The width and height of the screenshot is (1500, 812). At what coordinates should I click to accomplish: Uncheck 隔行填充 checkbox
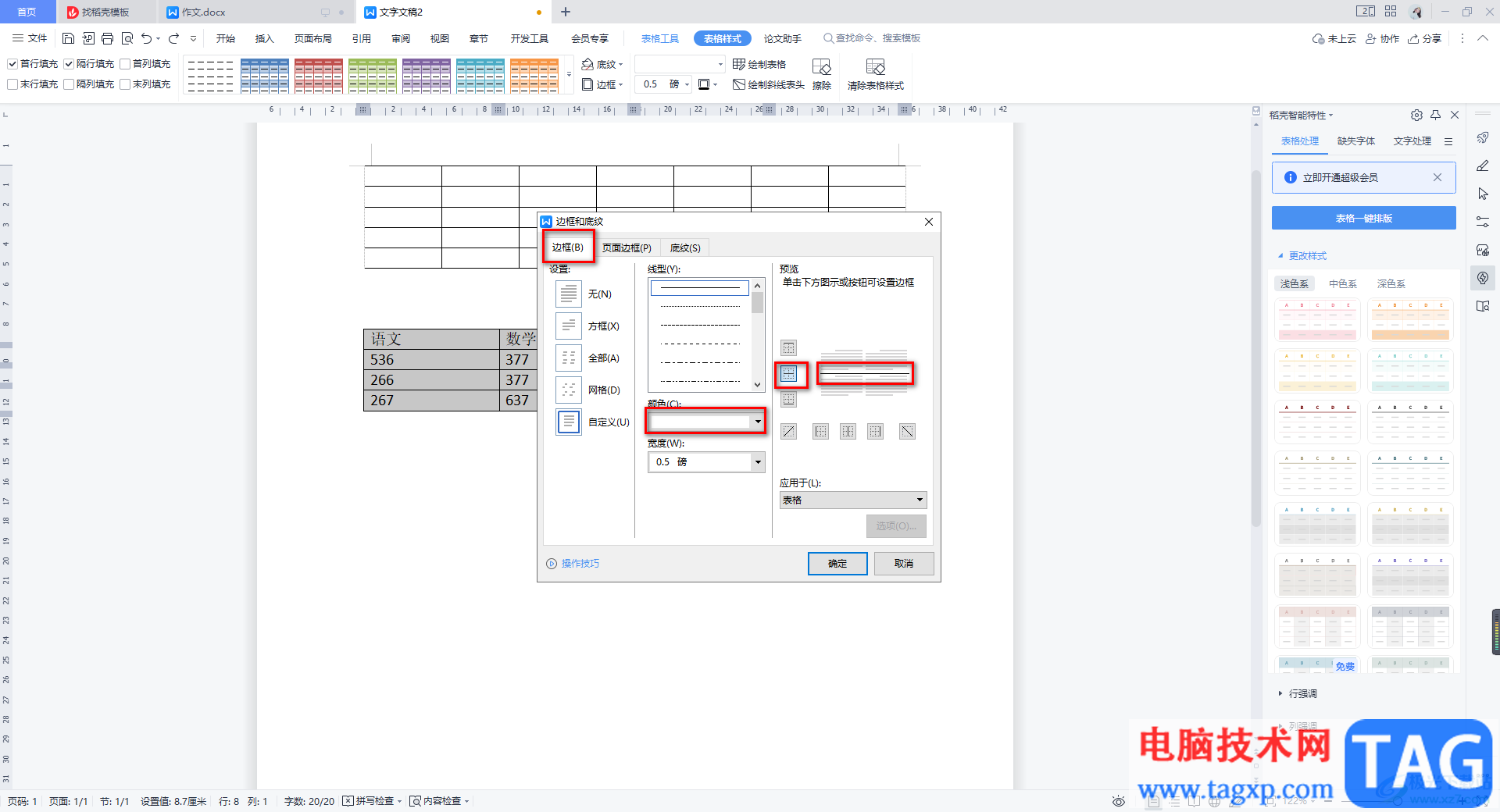(69, 64)
